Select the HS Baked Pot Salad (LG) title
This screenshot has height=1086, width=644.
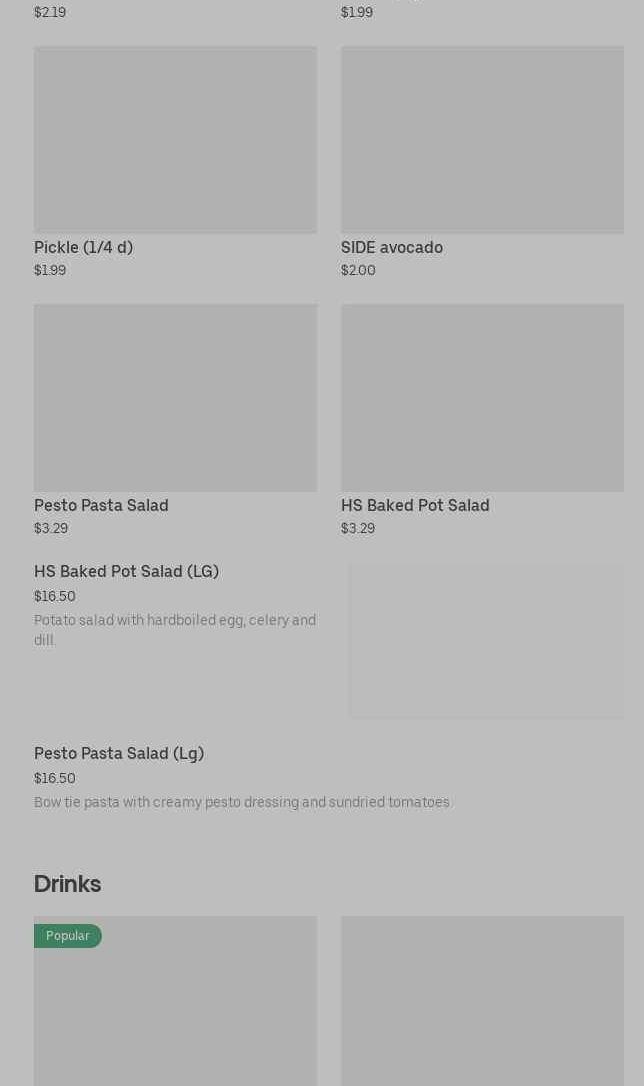click(x=126, y=571)
